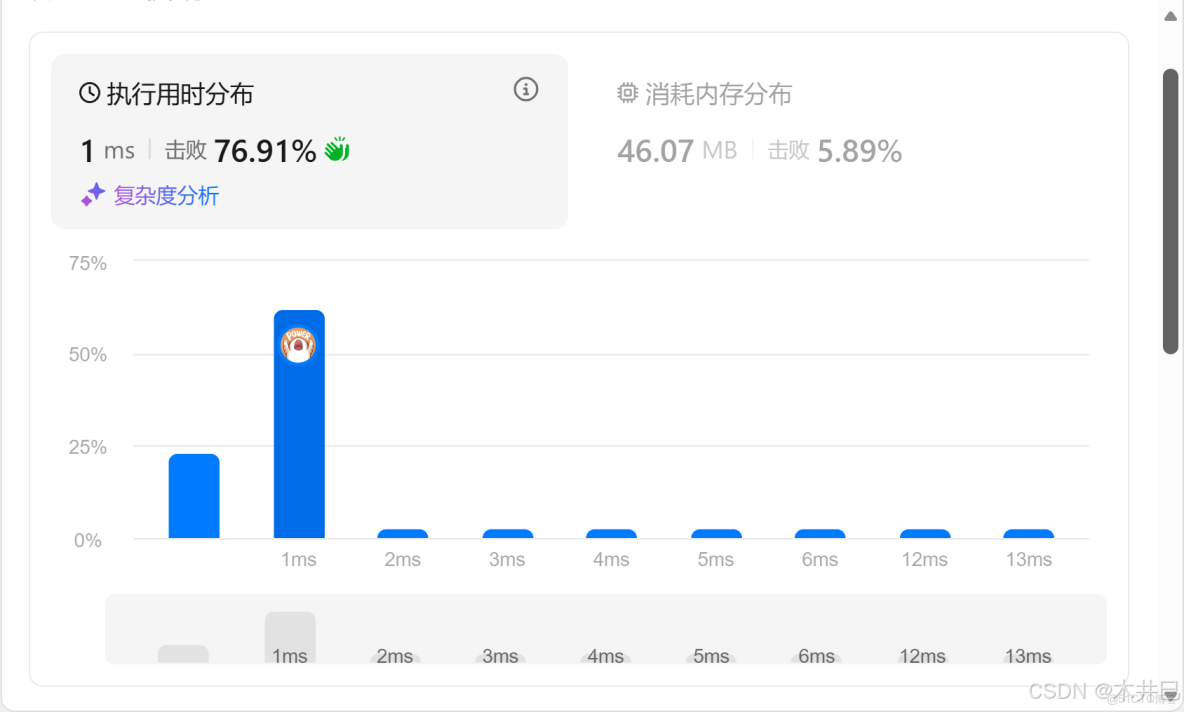This screenshot has height=712, width=1184.
Task: Click the POWER badge on the tallest 1ms bar
Action: [297, 344]
